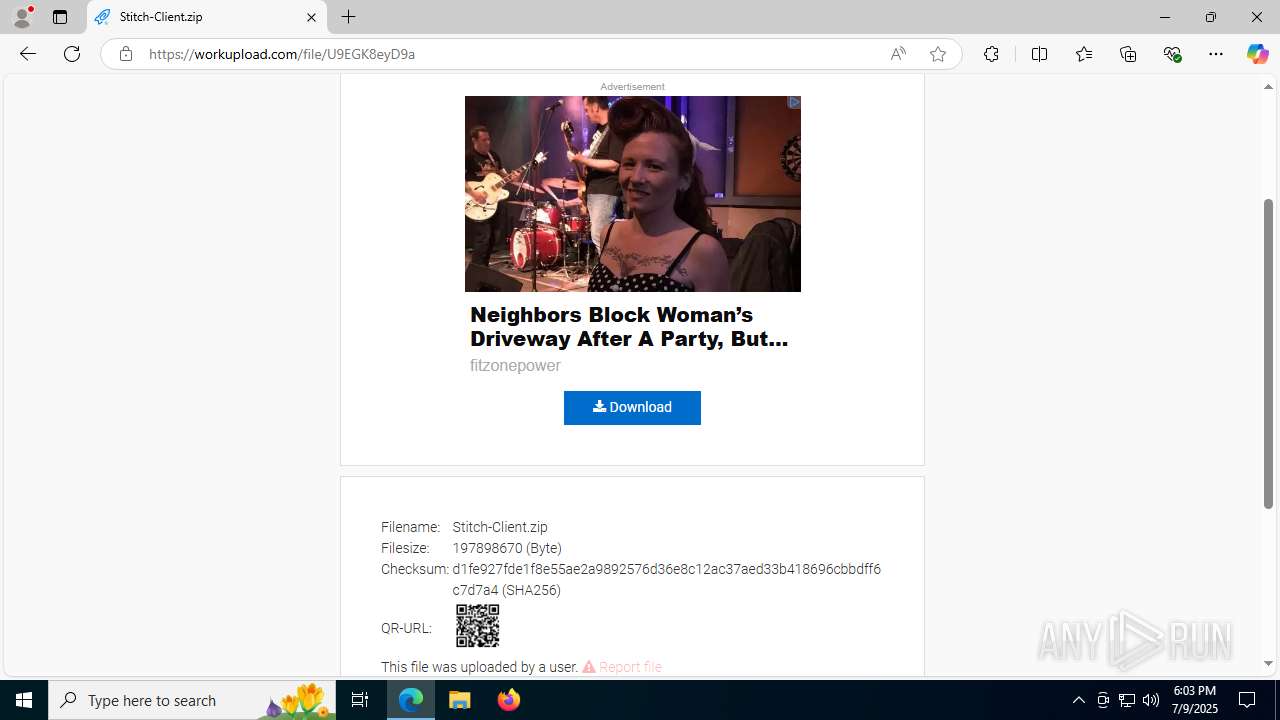Show hidden system tray icons
Image resolution: width=1280 pixels, height=720 pixels.
pyautogui.click(x=1078, y=700)
